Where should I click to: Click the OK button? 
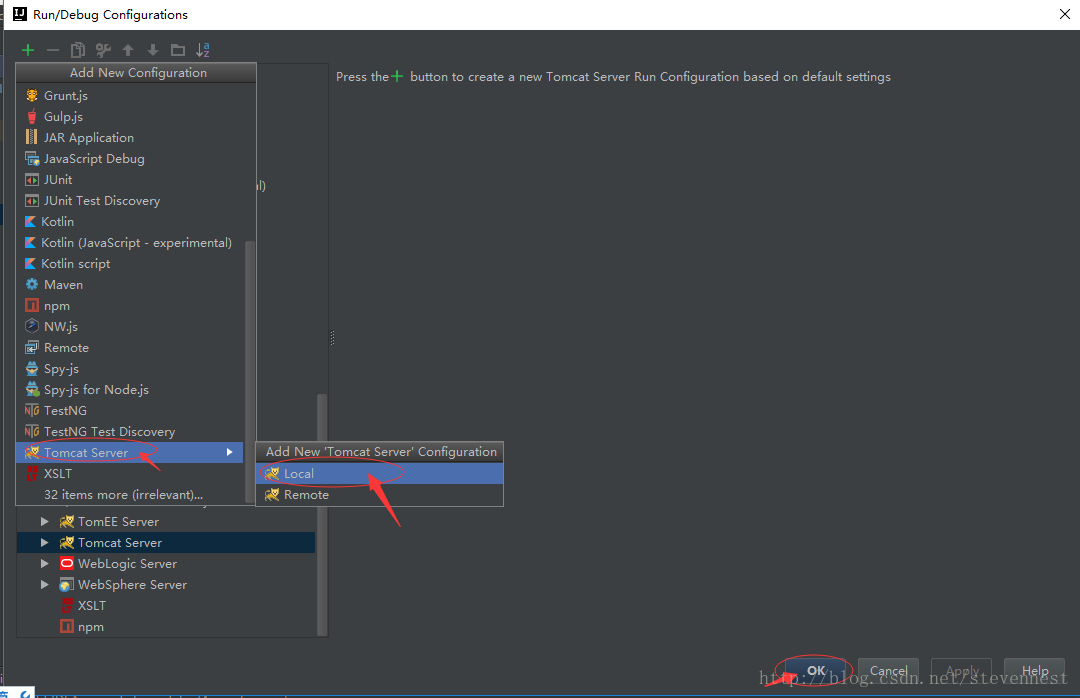pyautogui.click(x=816, y=670)
